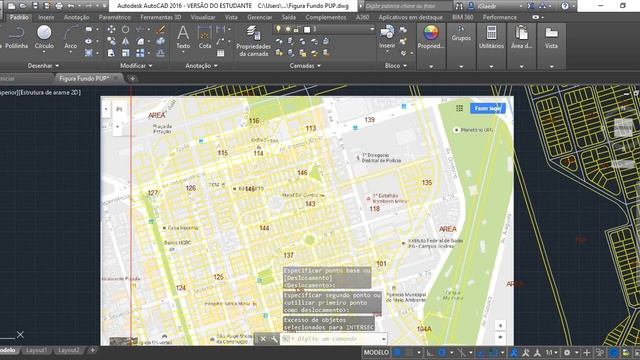The width and height of the screenshot is (640, 360).
Task: Click the Google apps grid icon on map
Action: coord(459,108)
